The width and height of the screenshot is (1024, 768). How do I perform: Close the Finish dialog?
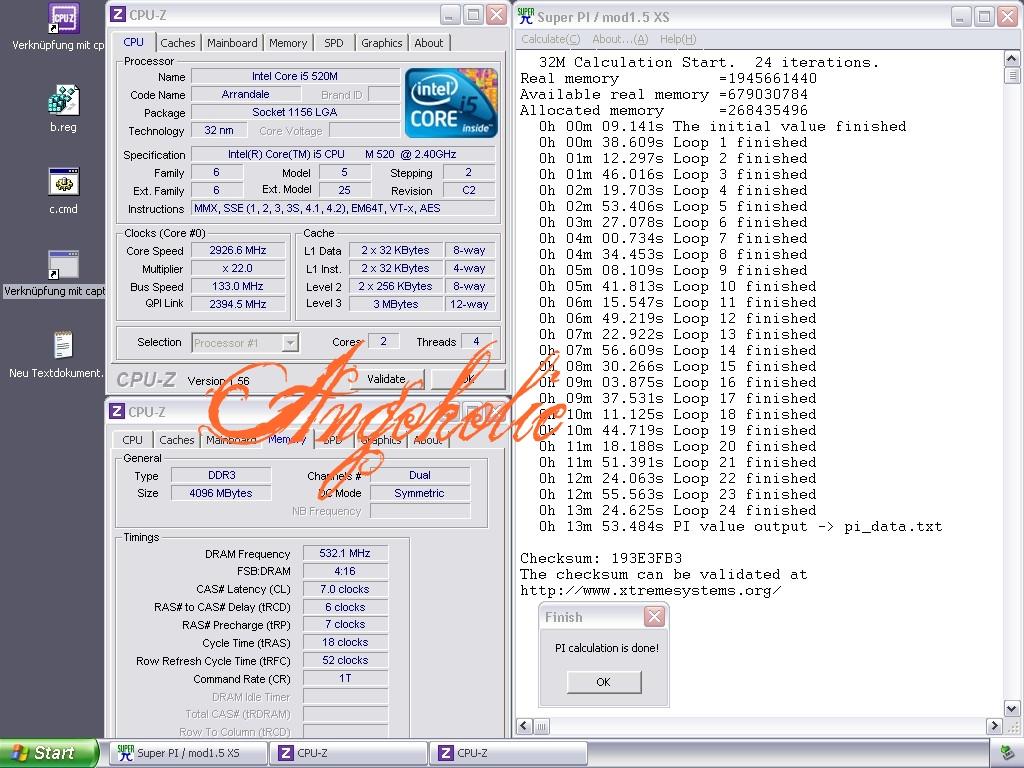654,616
